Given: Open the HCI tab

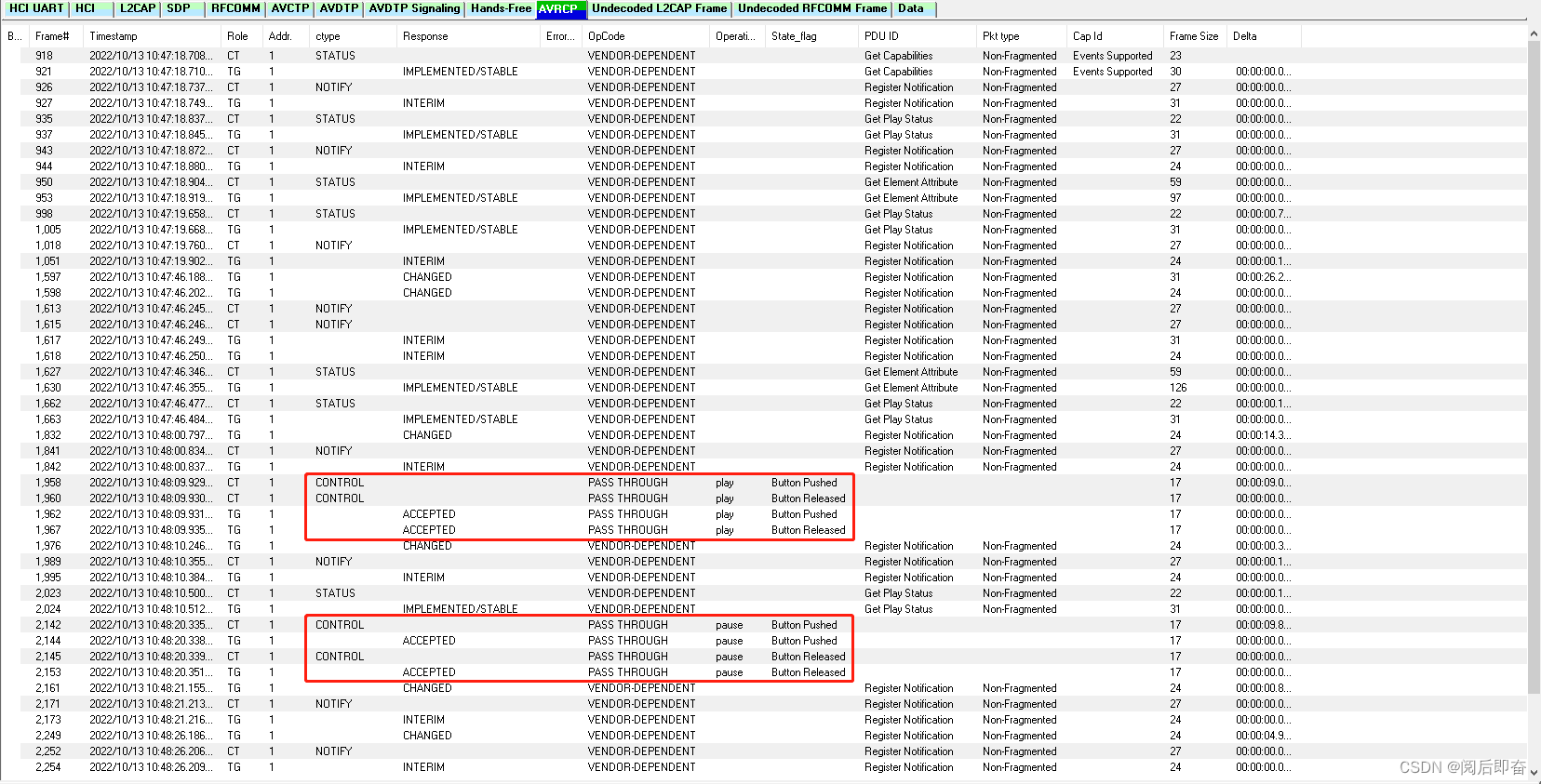Looking at the screenshot, I should point(89,8).
